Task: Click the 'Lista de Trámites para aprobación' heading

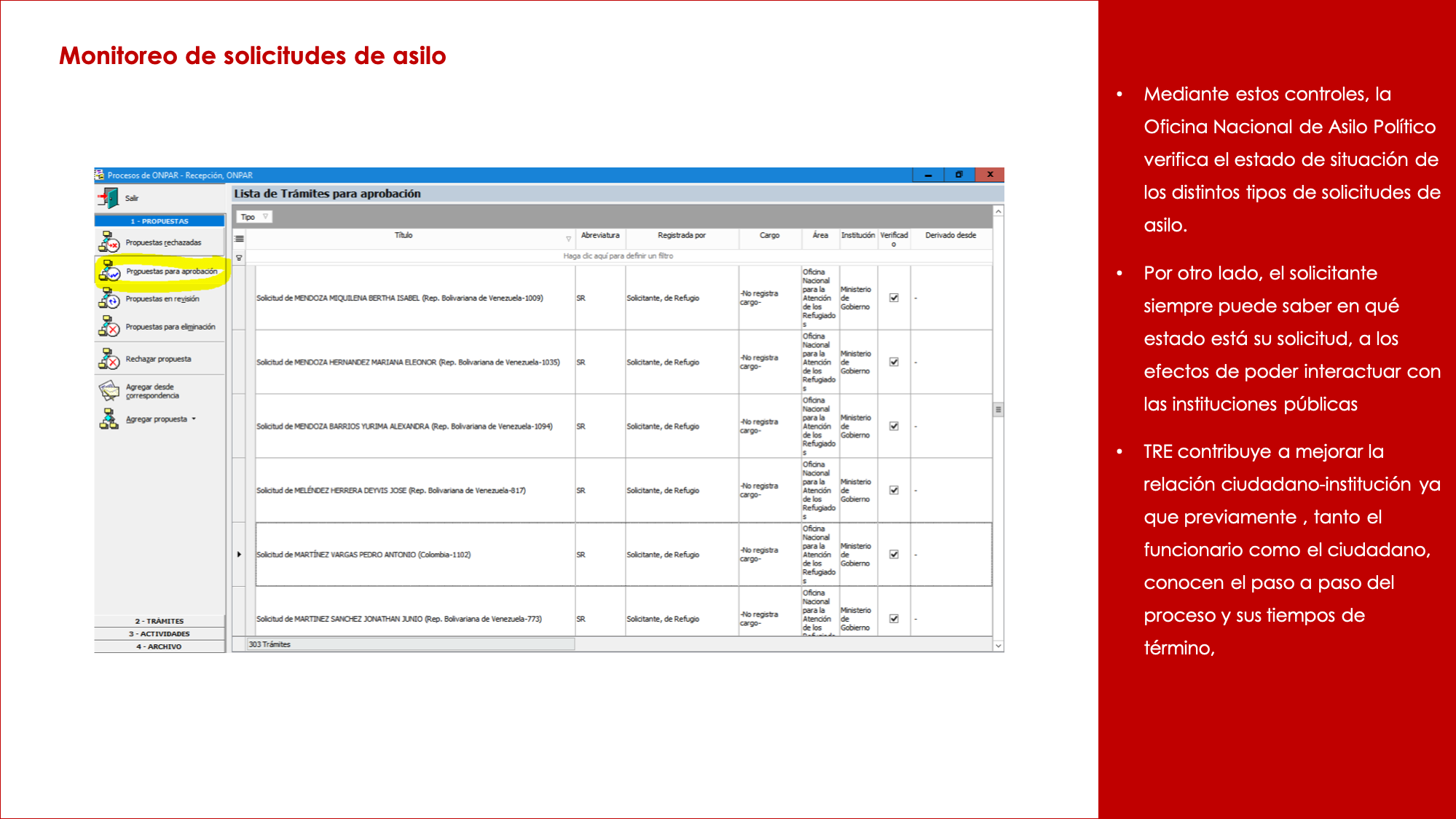Action: (328, 194)
